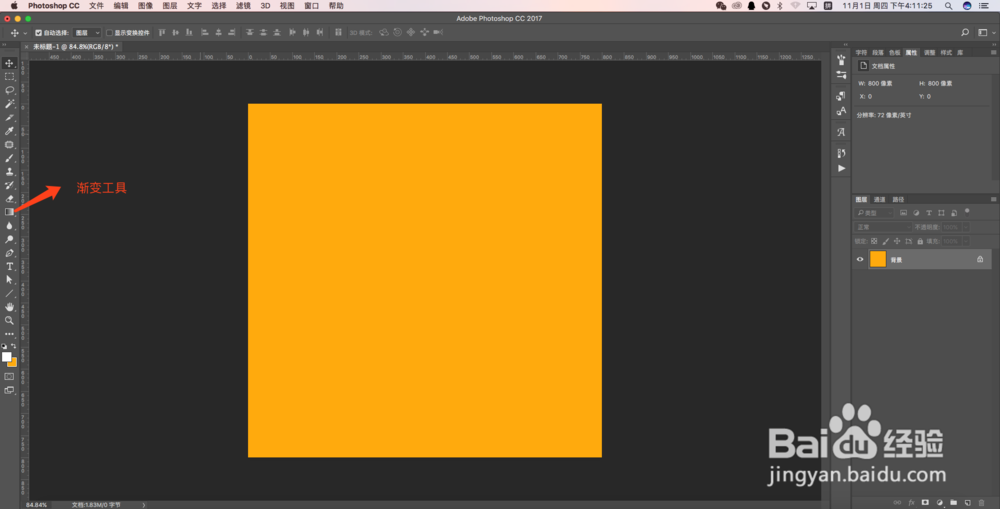Open the Glyphs panel icon
The width and height of the screenshot is (1000, 509).
pyautogui.click(x=841, y=132)
